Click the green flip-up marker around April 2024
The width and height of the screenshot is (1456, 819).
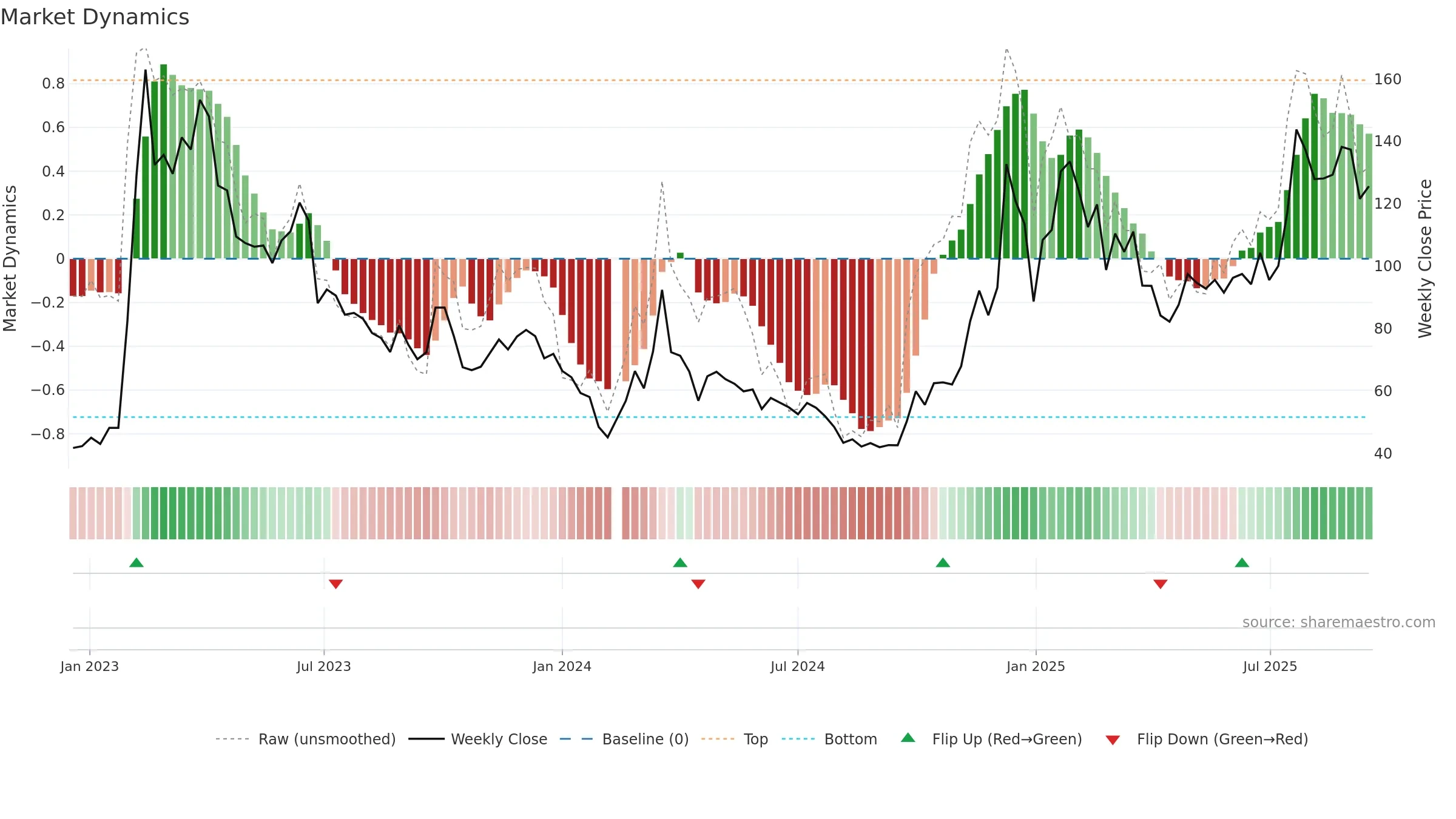click(x=680, y=562)
